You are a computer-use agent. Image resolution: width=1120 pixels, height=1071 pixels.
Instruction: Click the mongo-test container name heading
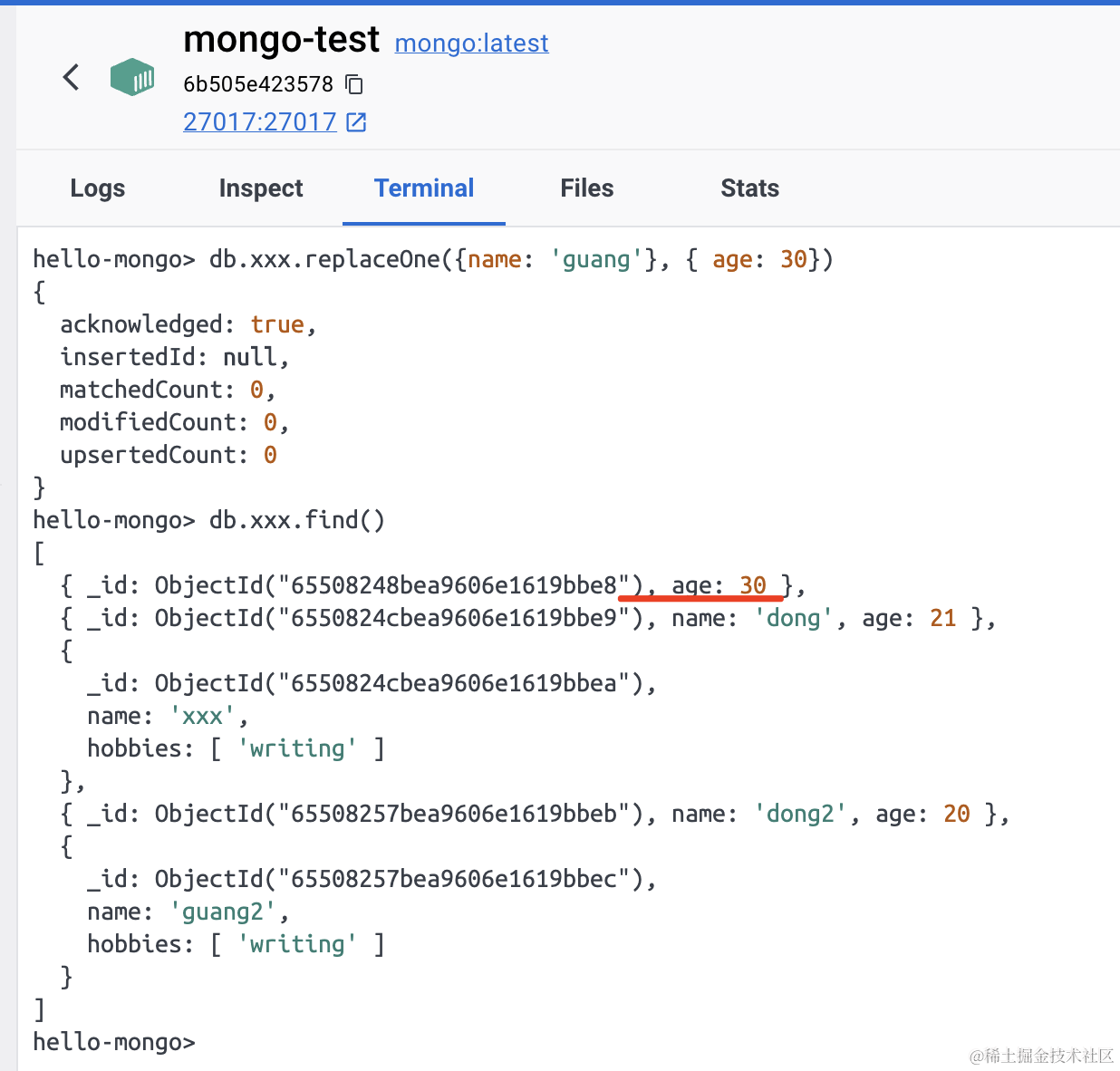281,40
